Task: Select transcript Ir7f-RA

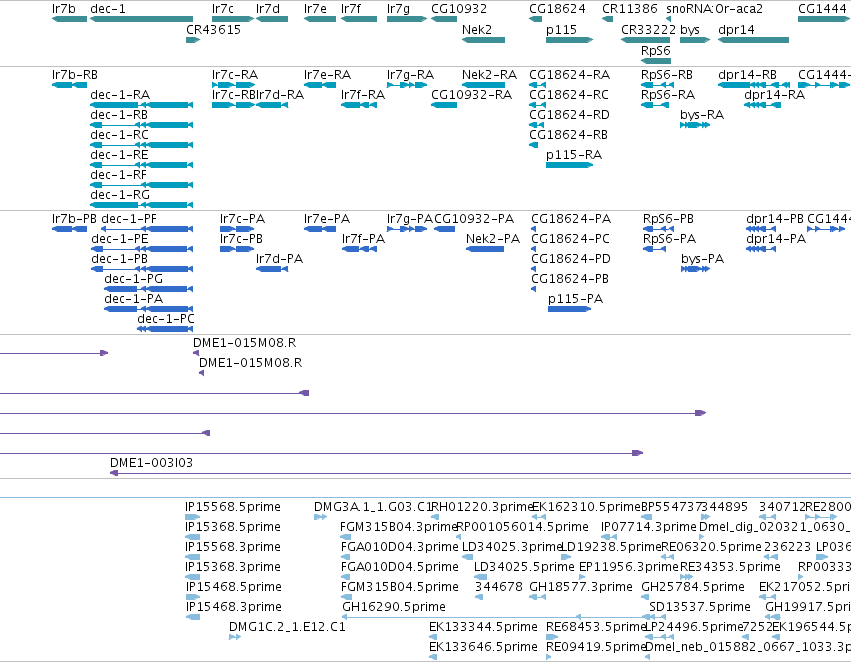Action: click(x=359, y=105)
